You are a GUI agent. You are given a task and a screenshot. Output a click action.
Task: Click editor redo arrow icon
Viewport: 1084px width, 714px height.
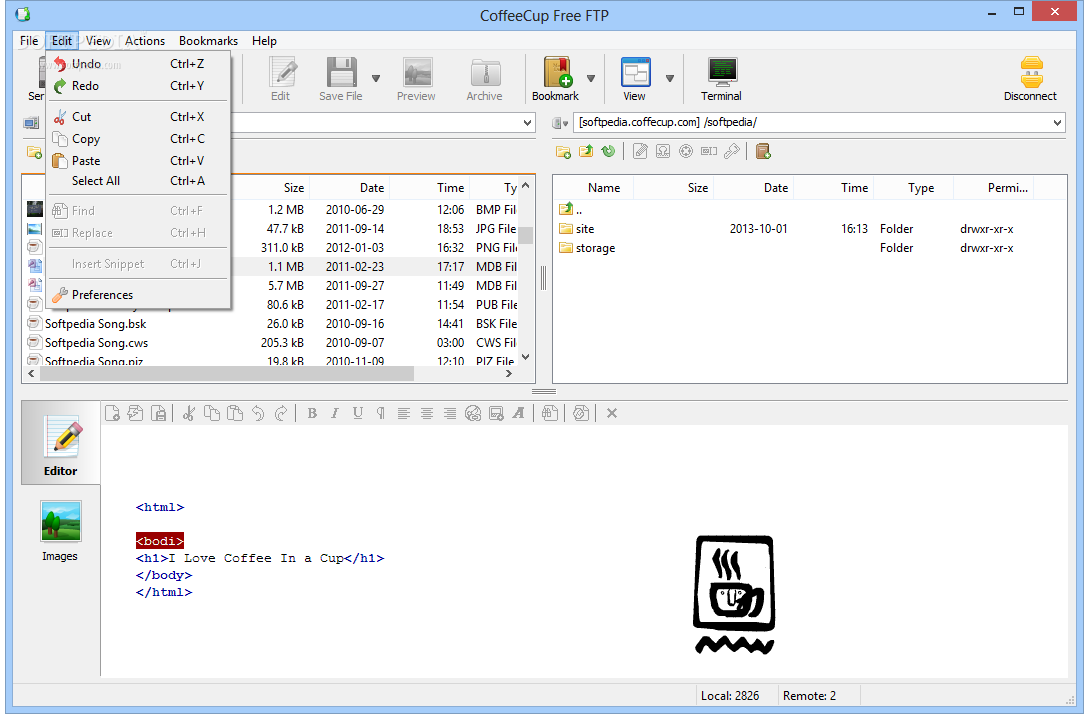(281, 413)
